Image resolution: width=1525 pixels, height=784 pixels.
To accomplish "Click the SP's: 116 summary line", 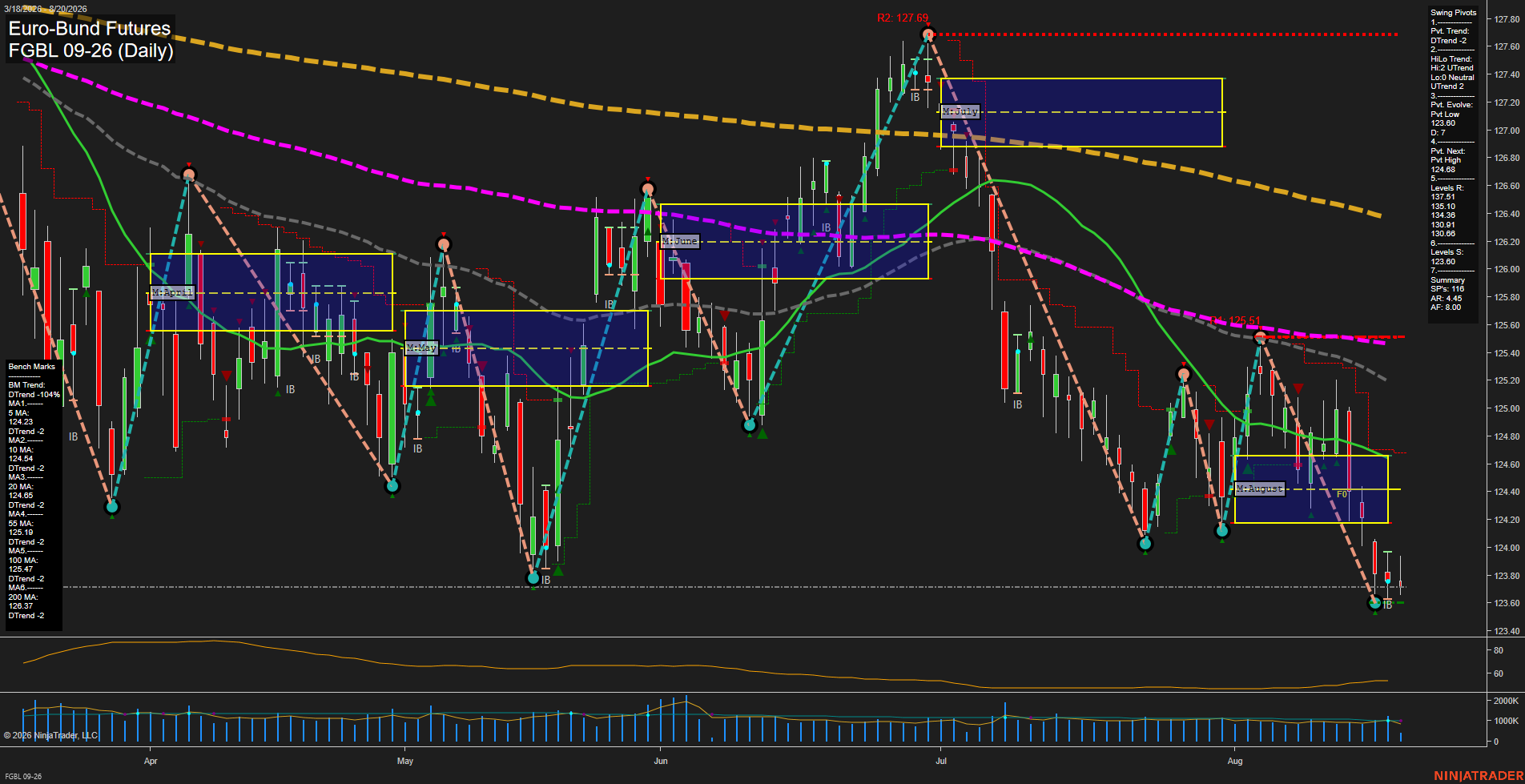I will point(1447,289).
